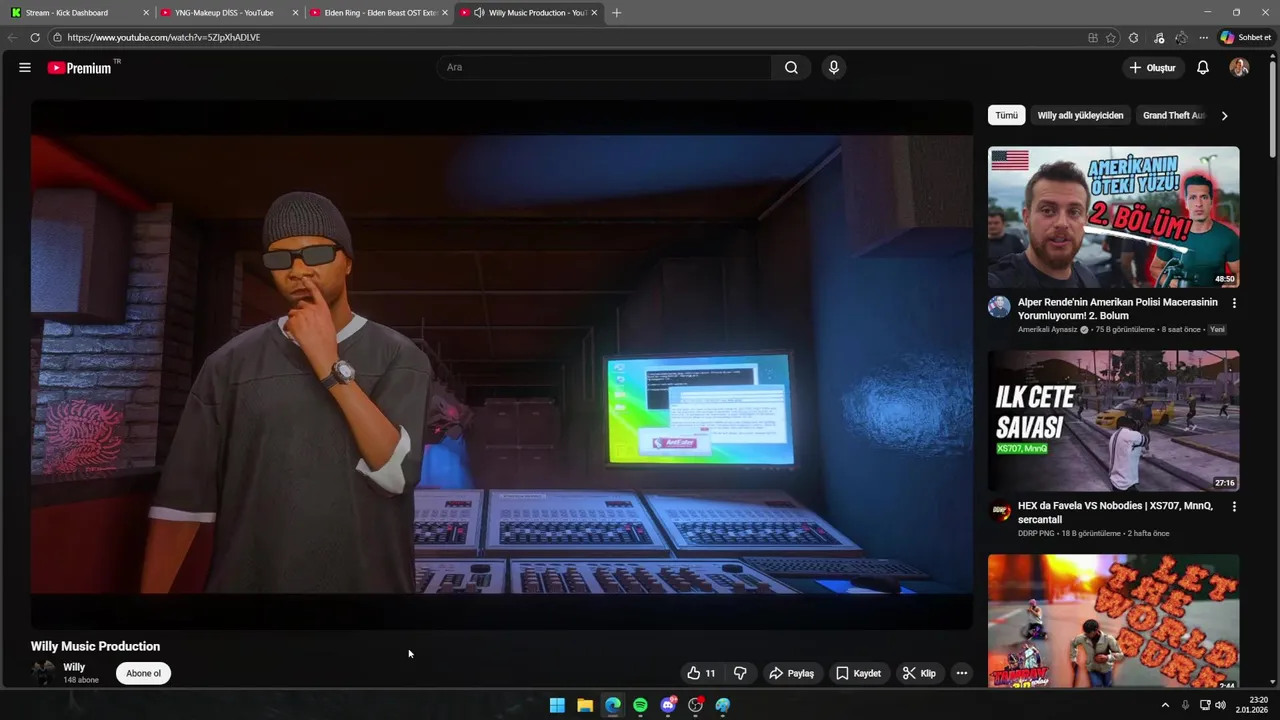The image size is (1280, 720).
Task: Close the Elden Ring browser tab
Action: [x=445, y=13]
